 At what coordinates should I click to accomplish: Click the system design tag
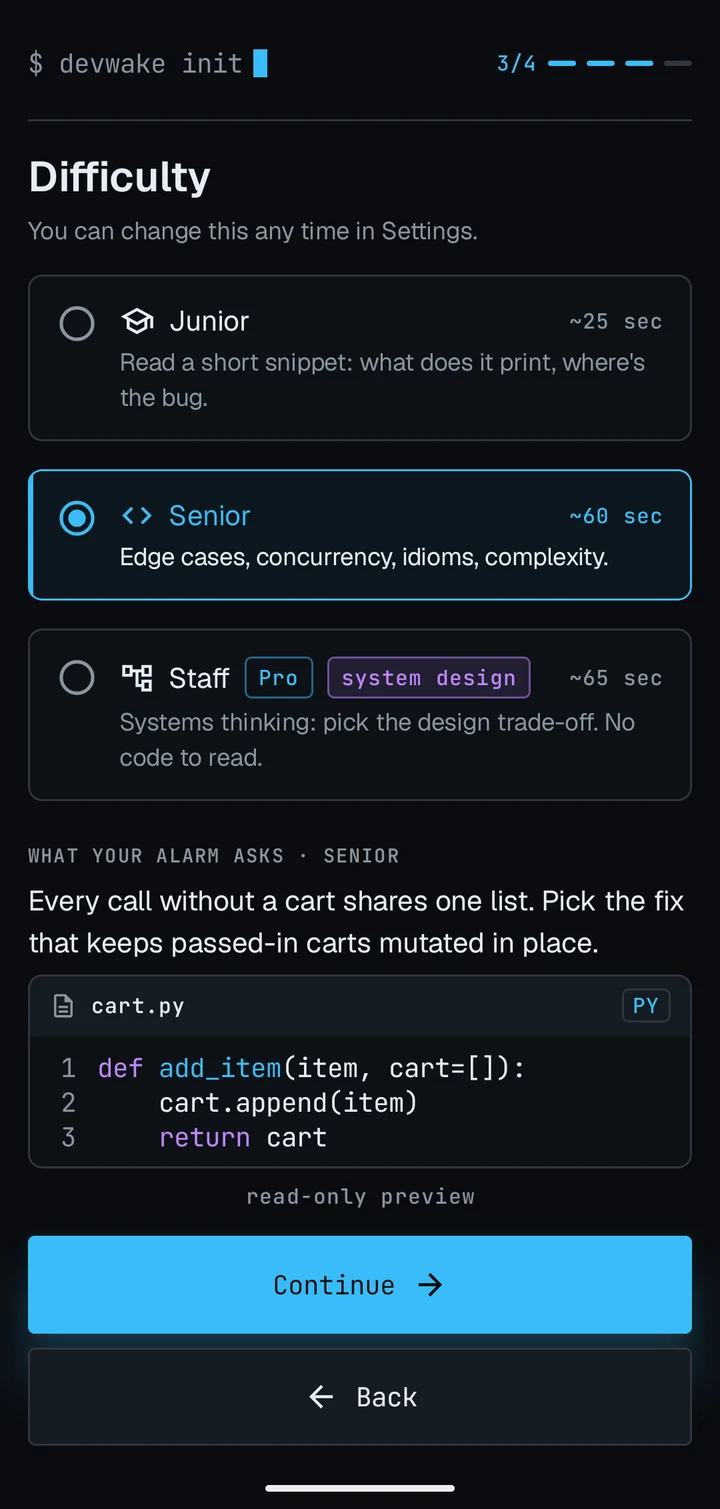coord(428,678)
